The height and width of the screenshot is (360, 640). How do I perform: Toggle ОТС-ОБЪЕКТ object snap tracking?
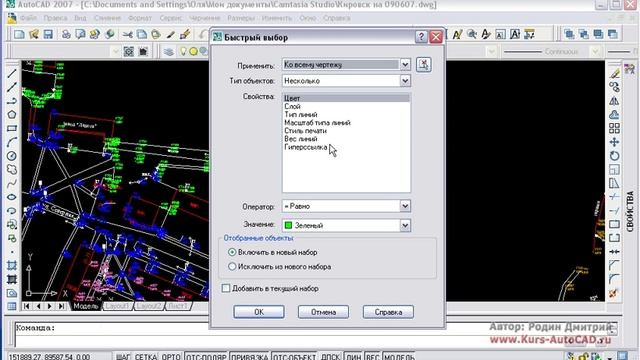pos(294,357)
